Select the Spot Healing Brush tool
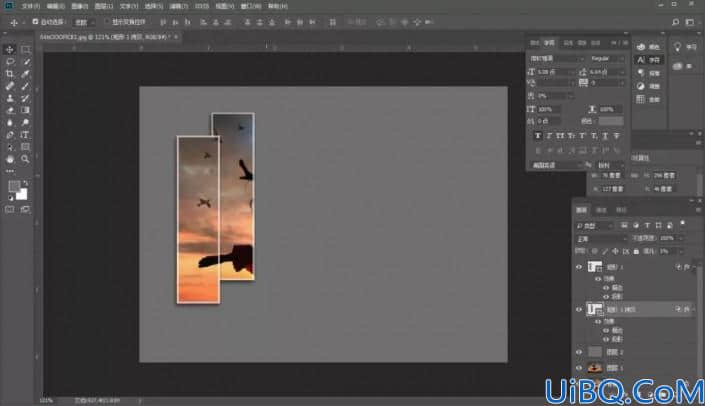705x406 pixels. point(9,86)
